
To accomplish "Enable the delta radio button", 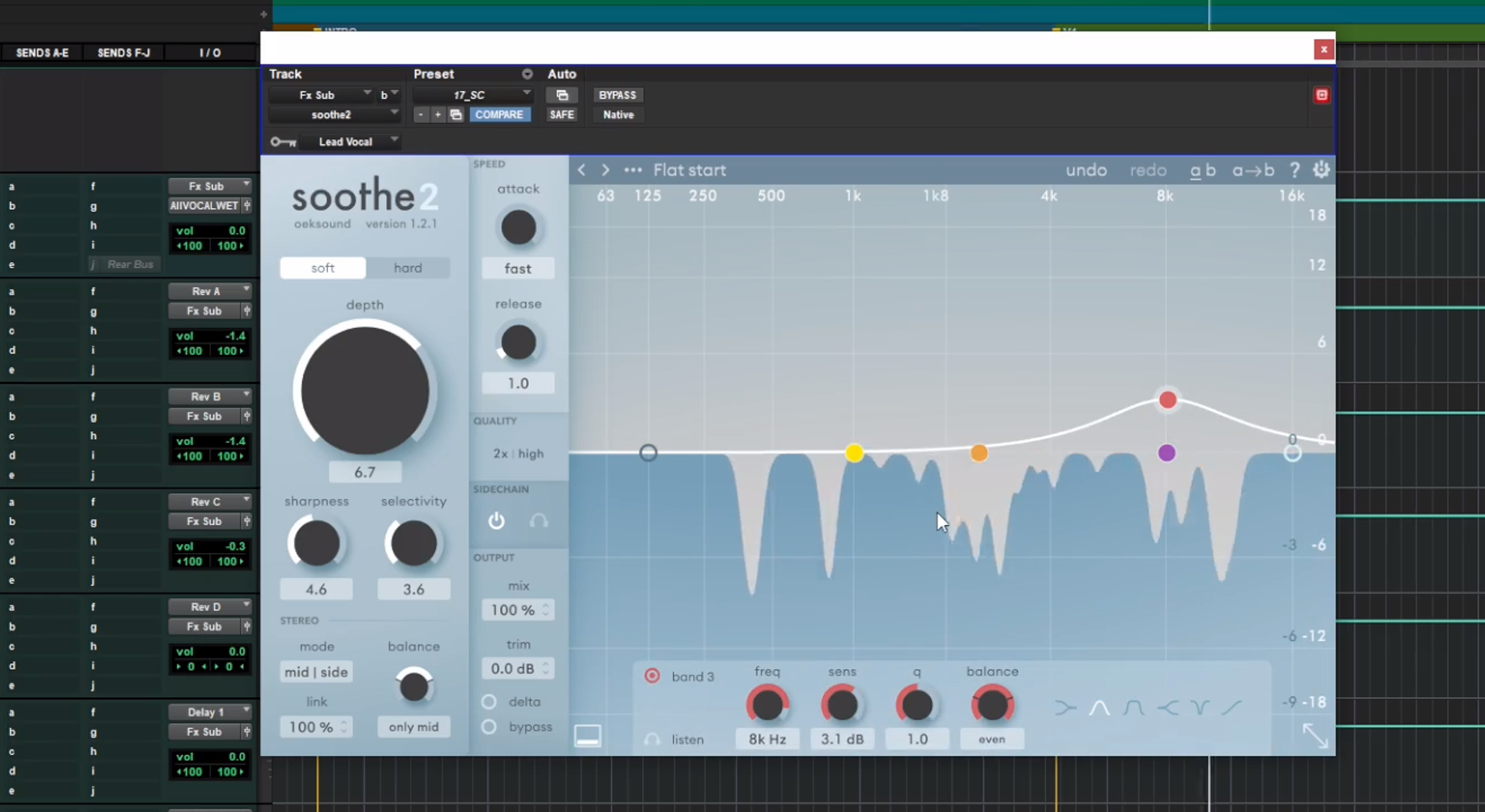I will pyautogui.click(x=489, y=702).
